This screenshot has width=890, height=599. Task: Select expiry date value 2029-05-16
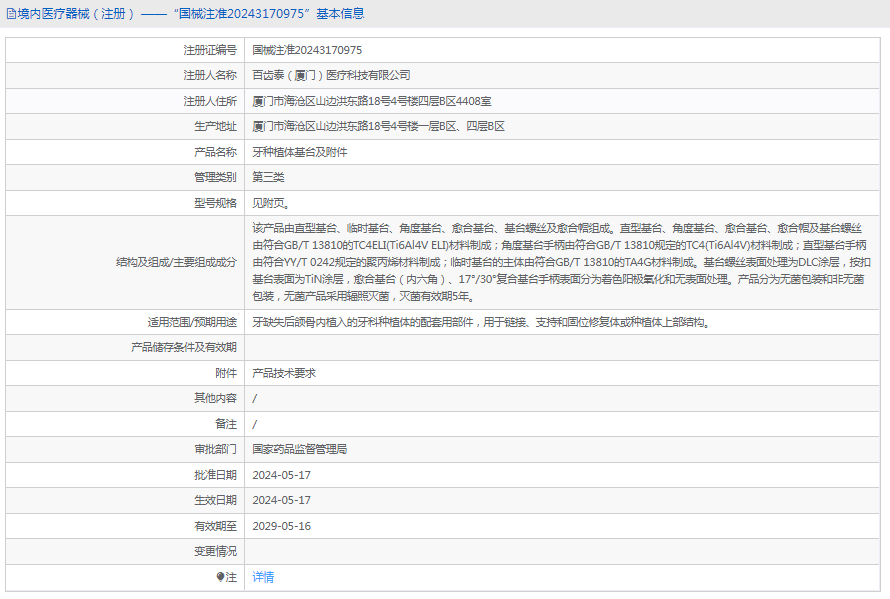[x=282, y=526]
